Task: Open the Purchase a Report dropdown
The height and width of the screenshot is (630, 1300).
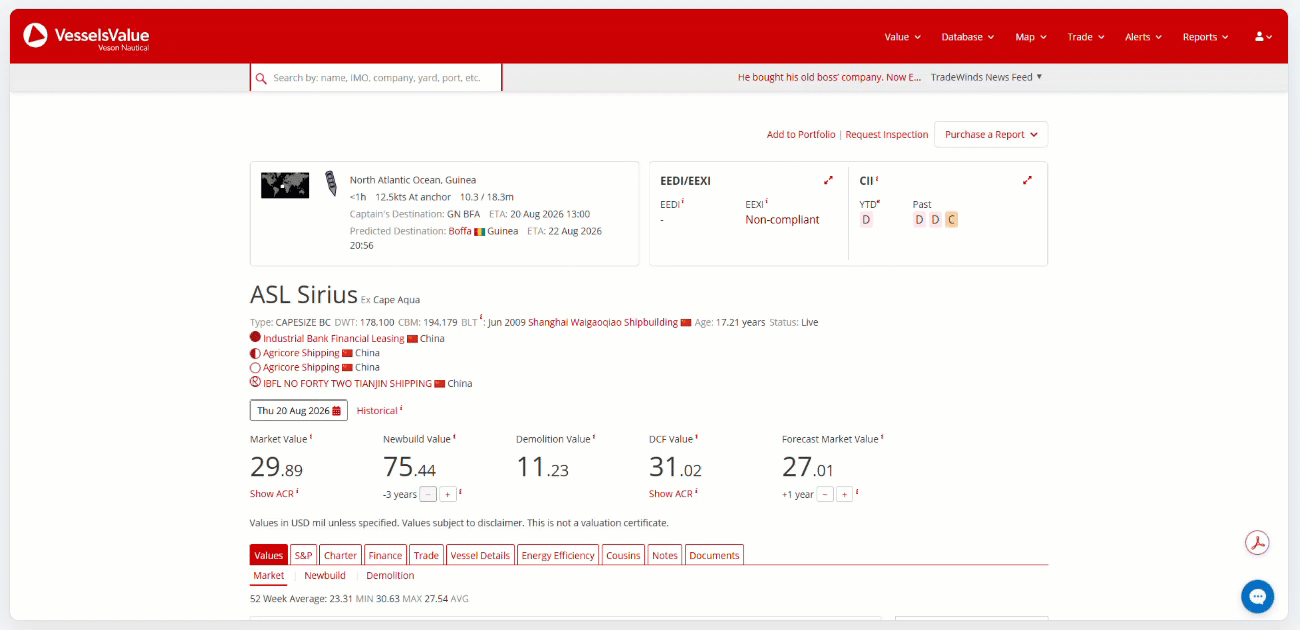Action: [x=991, y=135]
